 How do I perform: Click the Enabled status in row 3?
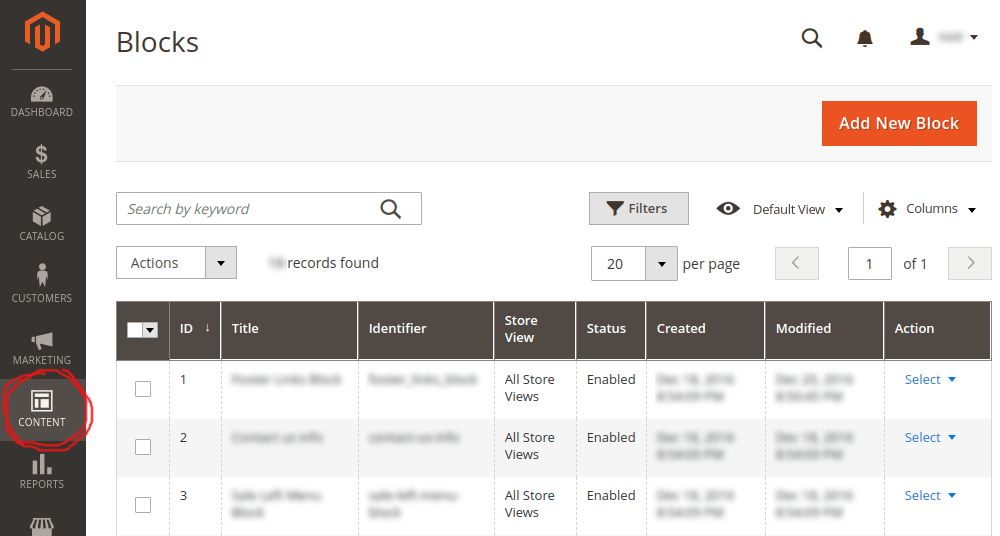(611, 495)
